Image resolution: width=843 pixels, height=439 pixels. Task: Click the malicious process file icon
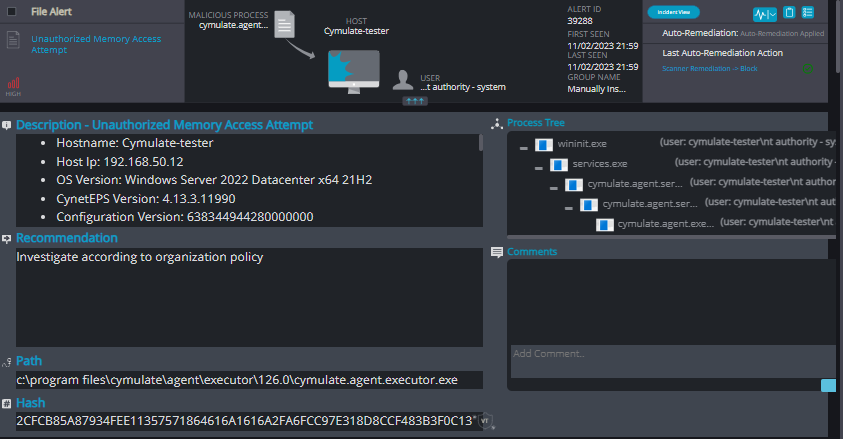(x=284, y=24)
